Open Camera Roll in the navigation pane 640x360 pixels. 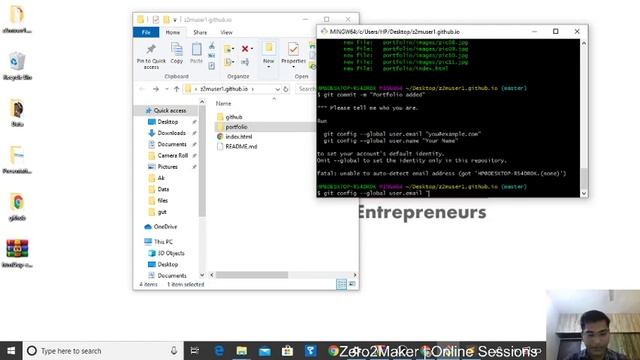point(173,156)
